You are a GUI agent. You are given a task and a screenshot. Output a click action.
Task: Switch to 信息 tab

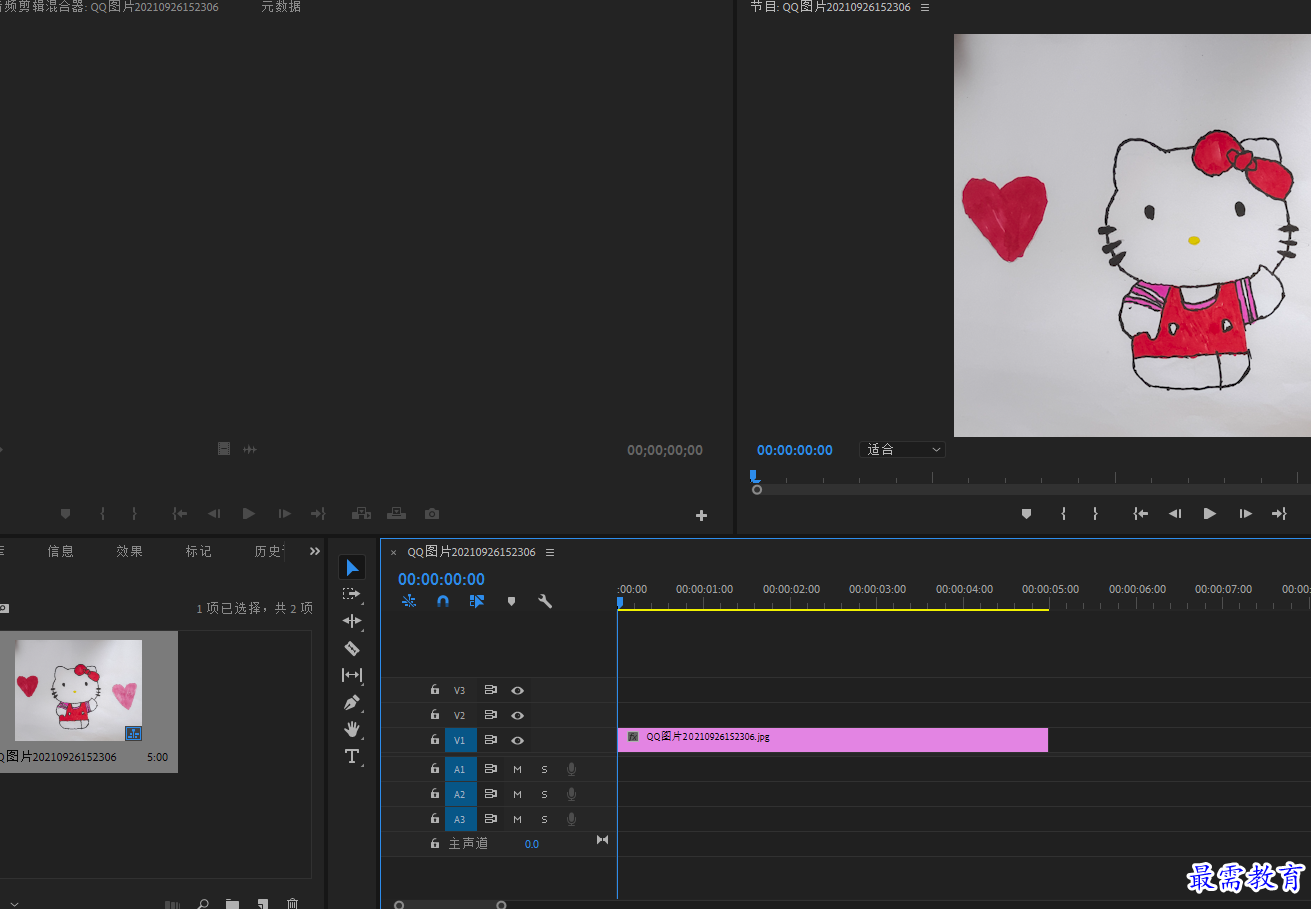pyautogui.click(x=61, y=551)
